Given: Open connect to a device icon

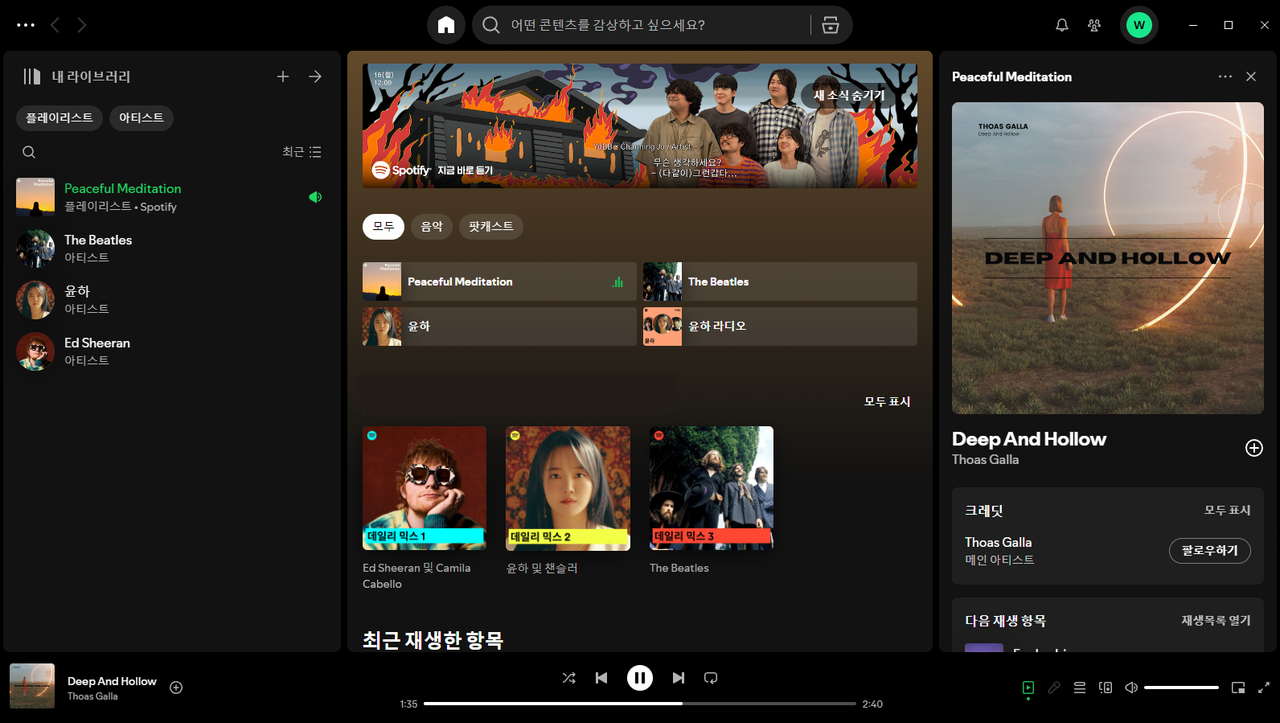Looking at the screenshot, I should (x=1106, y=688).
